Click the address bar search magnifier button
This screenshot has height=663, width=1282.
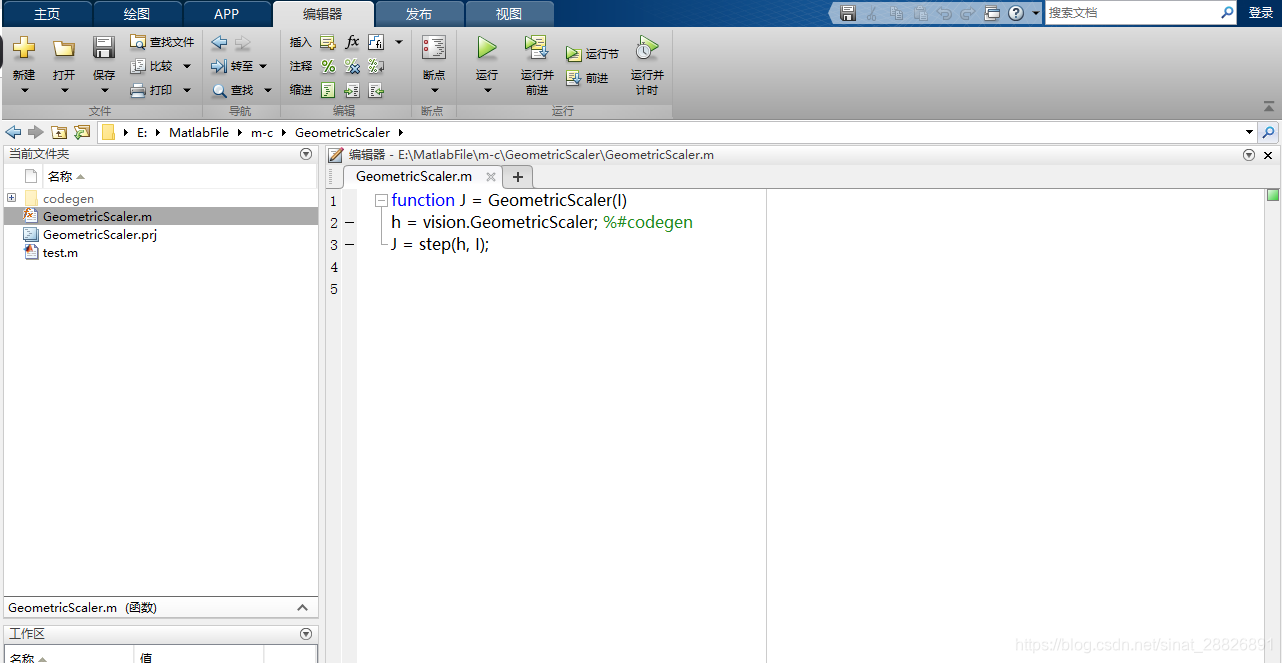(x=1268, y=132)
